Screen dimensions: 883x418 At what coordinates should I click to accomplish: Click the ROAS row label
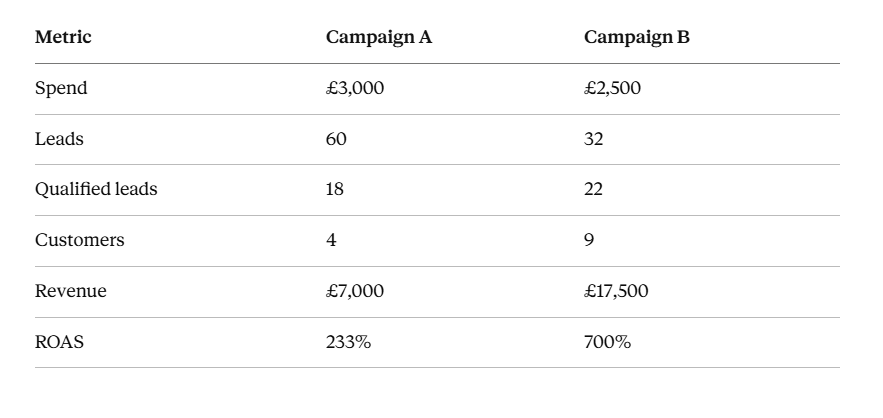(x=59, y=342)
